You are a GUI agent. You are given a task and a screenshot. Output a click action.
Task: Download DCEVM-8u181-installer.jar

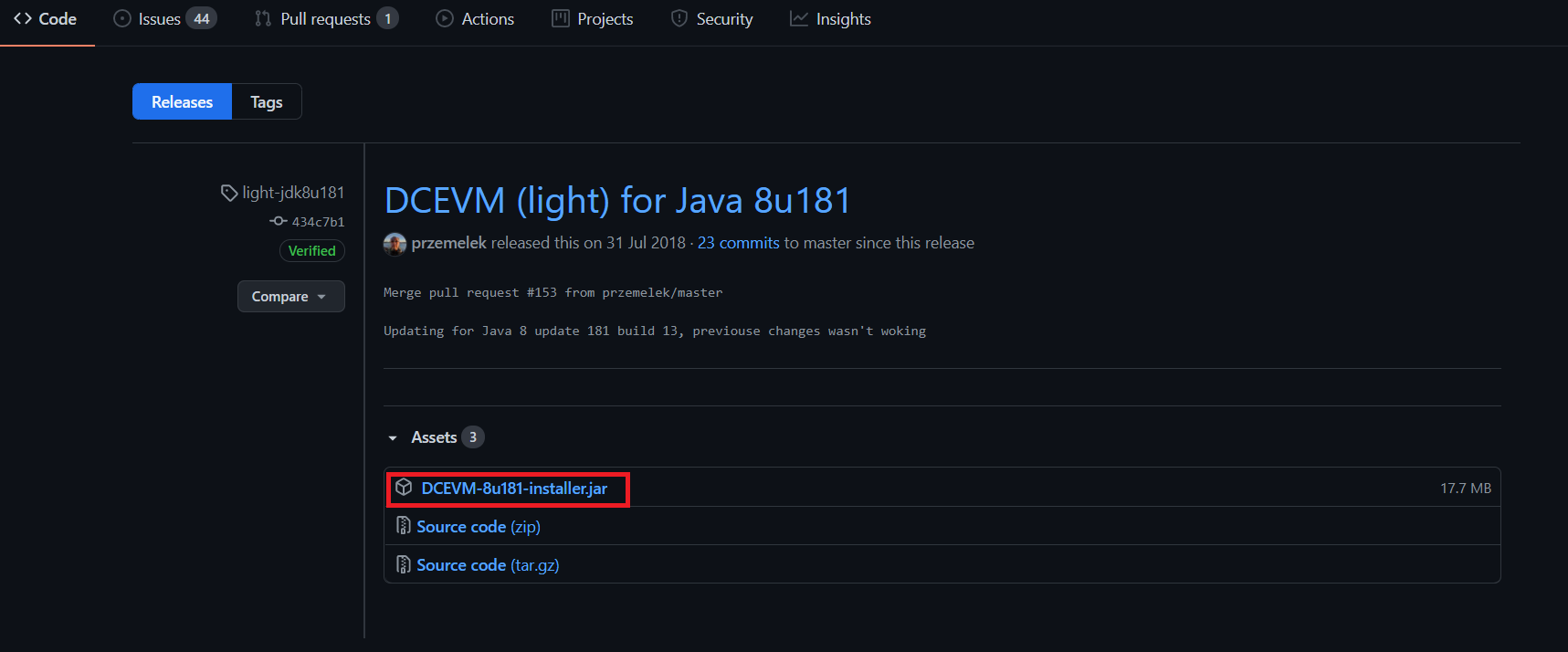(514, 489)
